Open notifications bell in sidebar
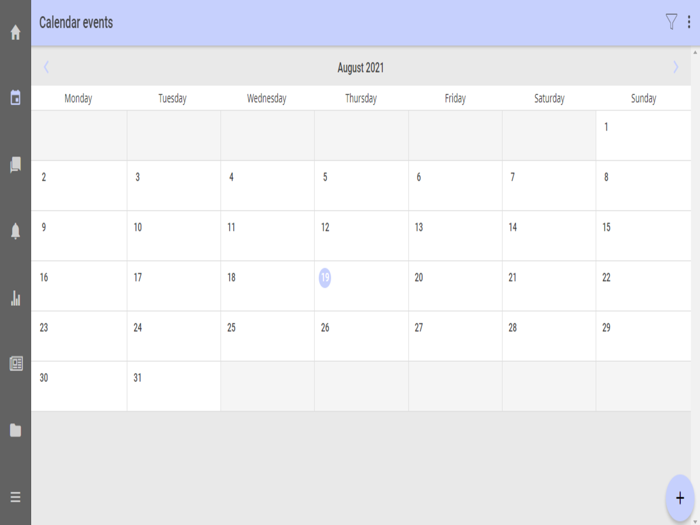The width and height of the screenshot is (700, 525). coord(15,231)
